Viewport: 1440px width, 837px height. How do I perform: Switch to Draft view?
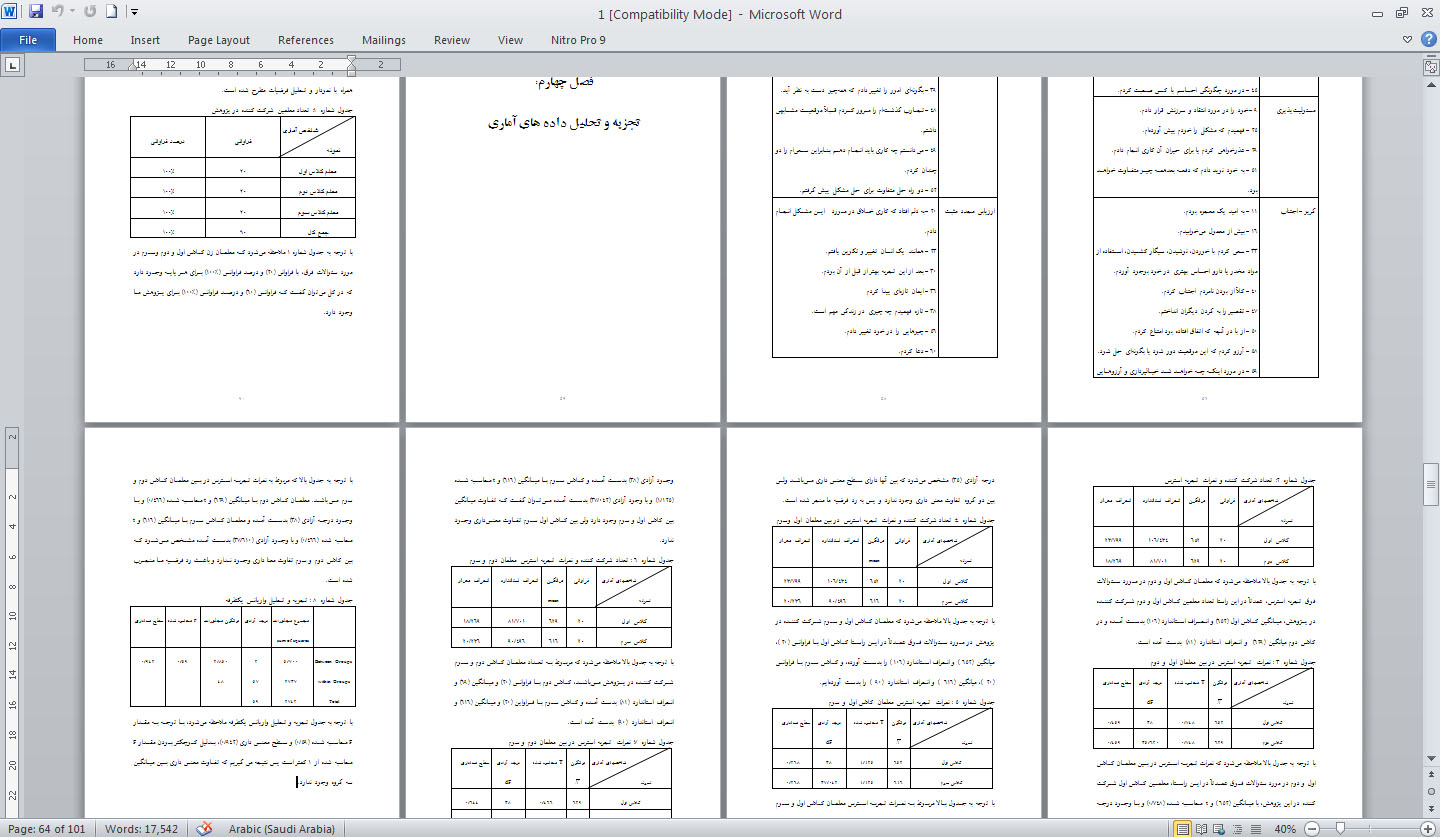[x=1258, y=829]
